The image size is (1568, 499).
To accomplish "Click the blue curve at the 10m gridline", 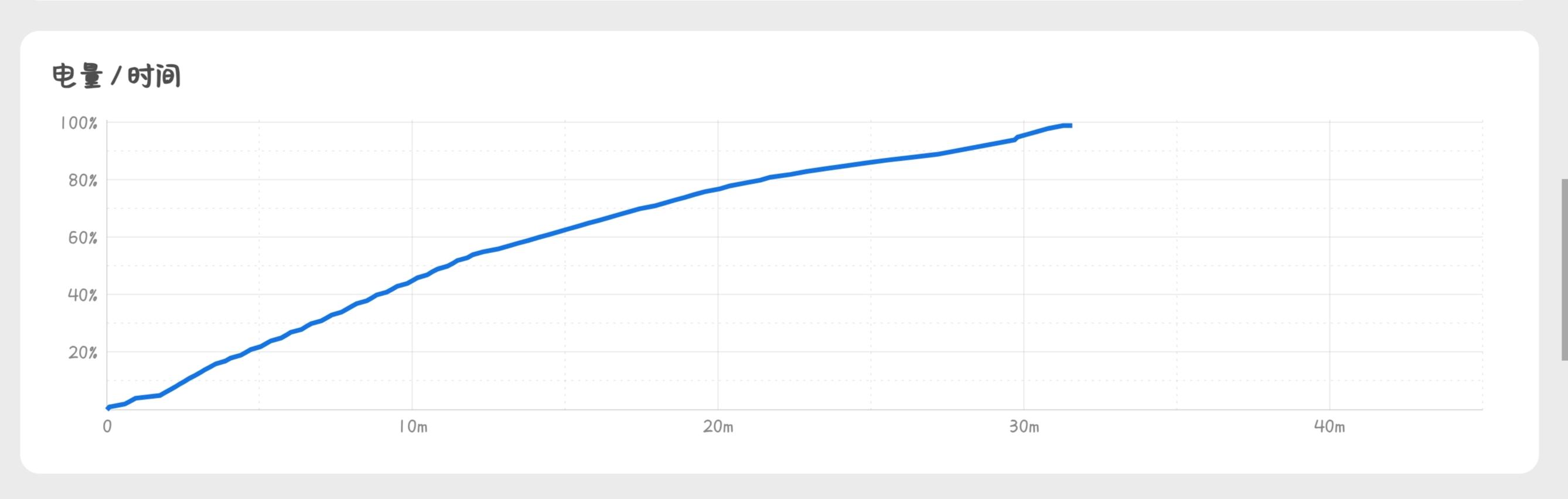I will [x=412, y=281].
